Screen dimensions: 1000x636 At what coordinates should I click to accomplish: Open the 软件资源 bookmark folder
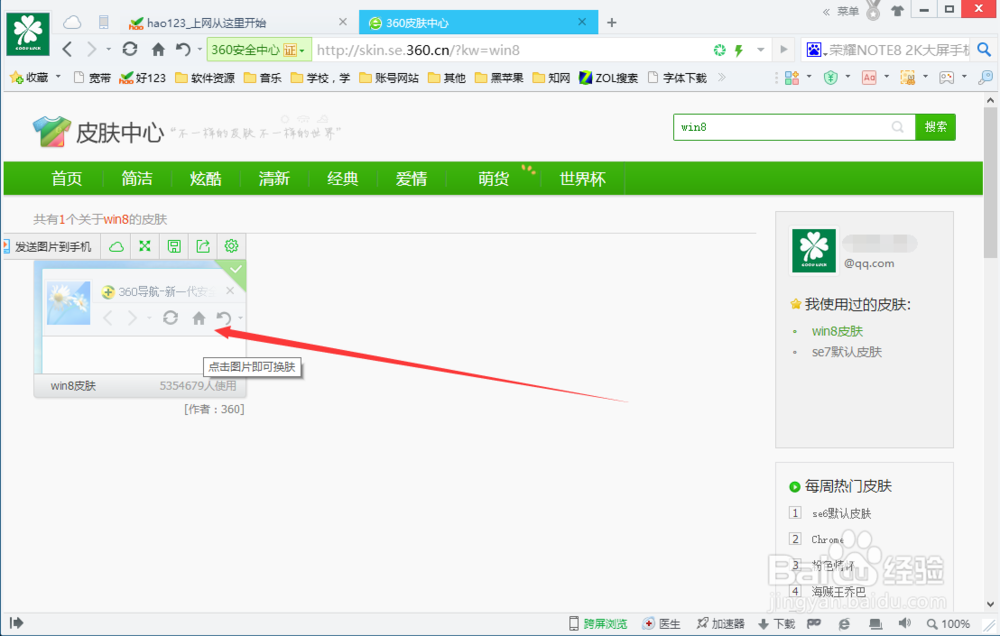tap(205, 78)
